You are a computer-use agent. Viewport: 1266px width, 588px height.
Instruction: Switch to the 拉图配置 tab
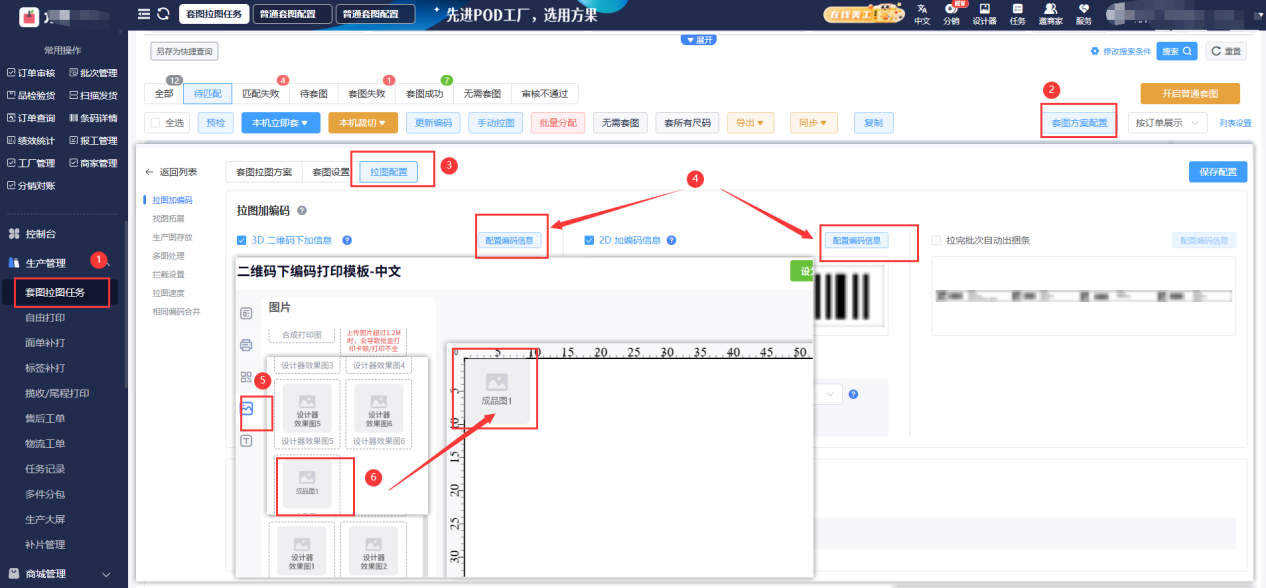389,172
